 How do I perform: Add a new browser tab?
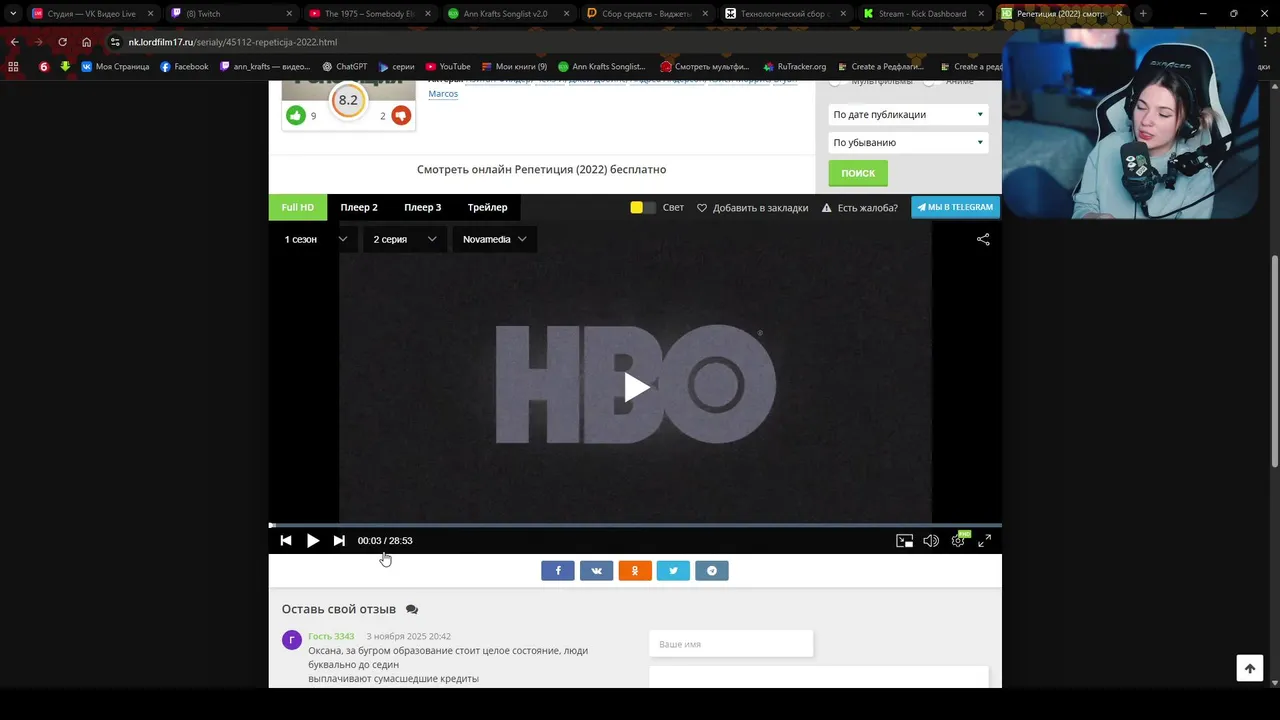tap(1143, 14)
